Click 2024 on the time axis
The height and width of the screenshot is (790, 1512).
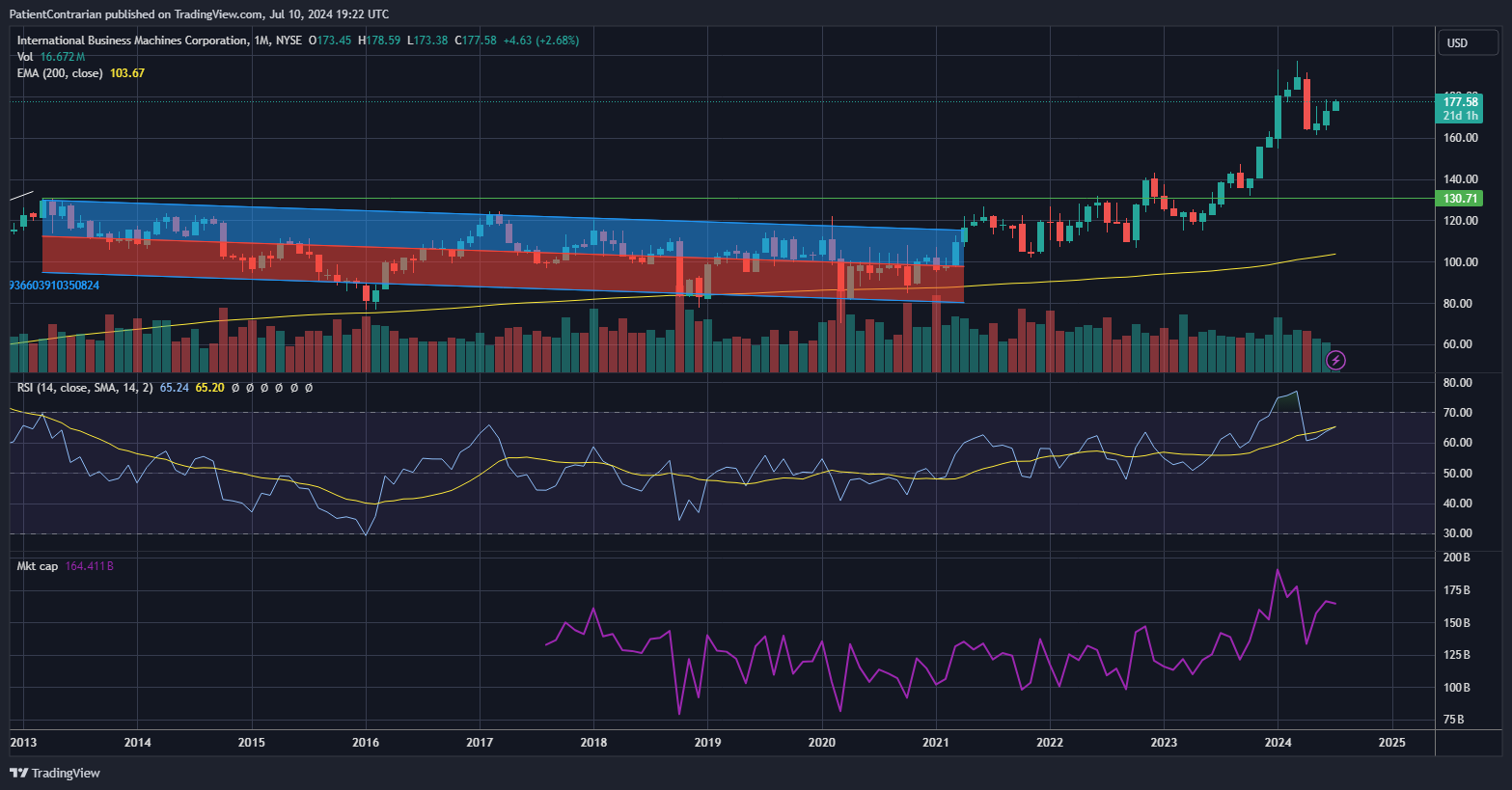tap(1278, 743)
